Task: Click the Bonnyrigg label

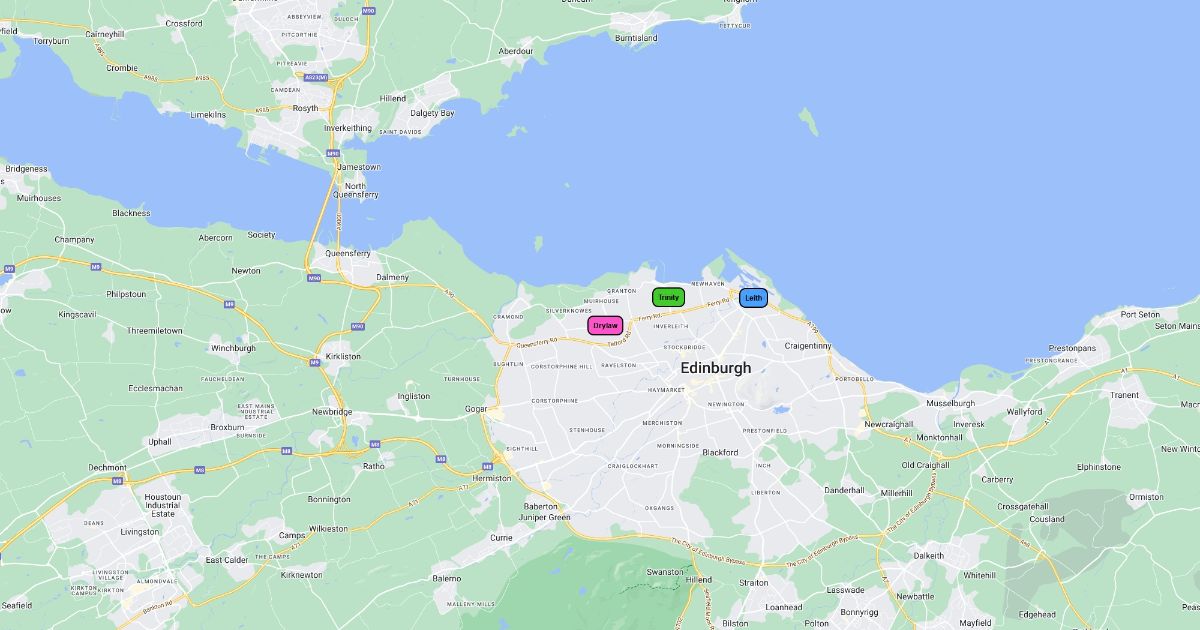Action: pyautogui.click(x=859, y=612)
